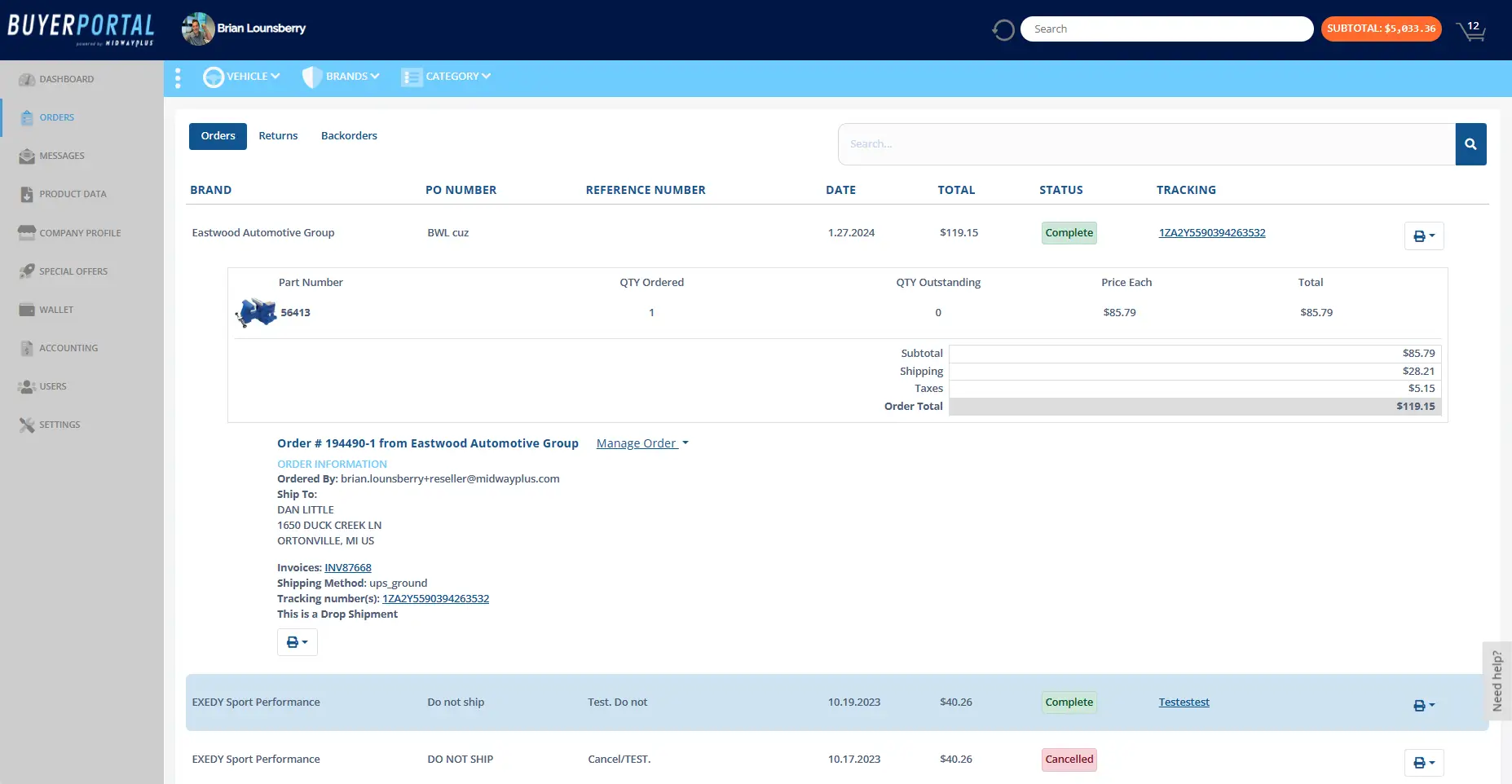This screenshot has width=1512, height=784.
Task: Select the Orders tab
Action: click(218, 136)
